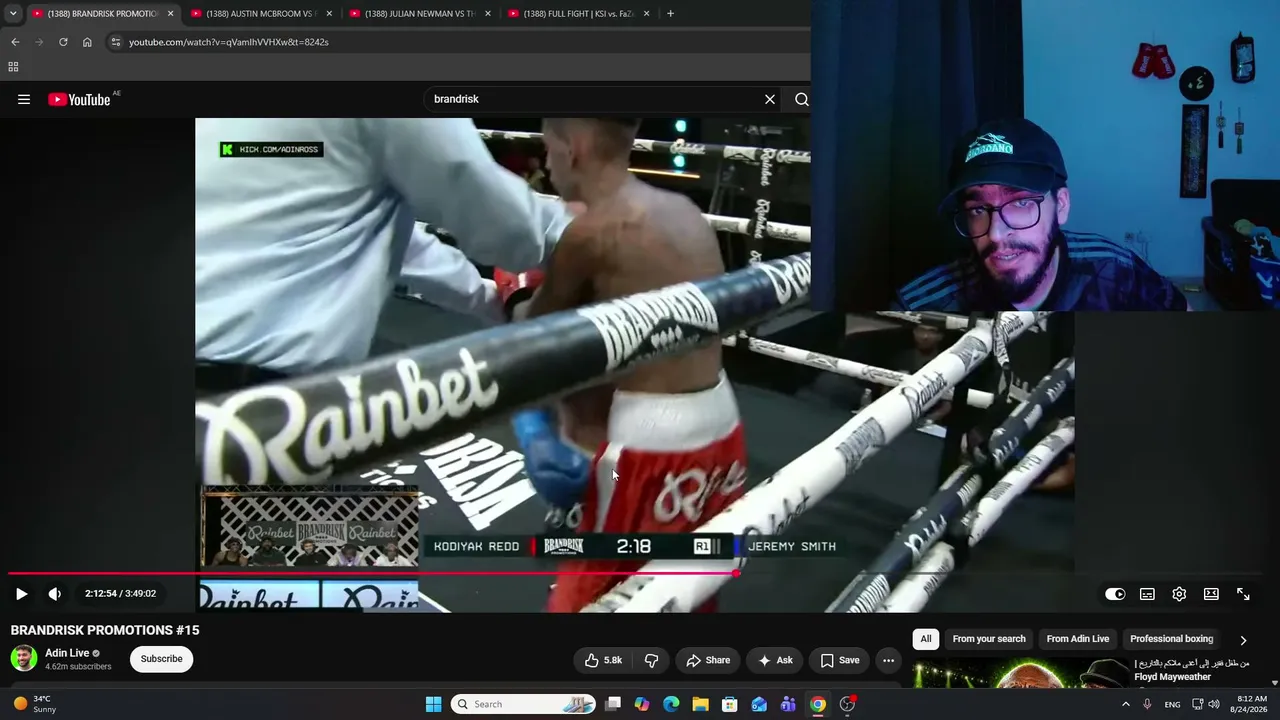Open Microsoft Teams from the taskbar
Screen dimensions: 1280x720
pyautogui.click(x=788, y=704)
